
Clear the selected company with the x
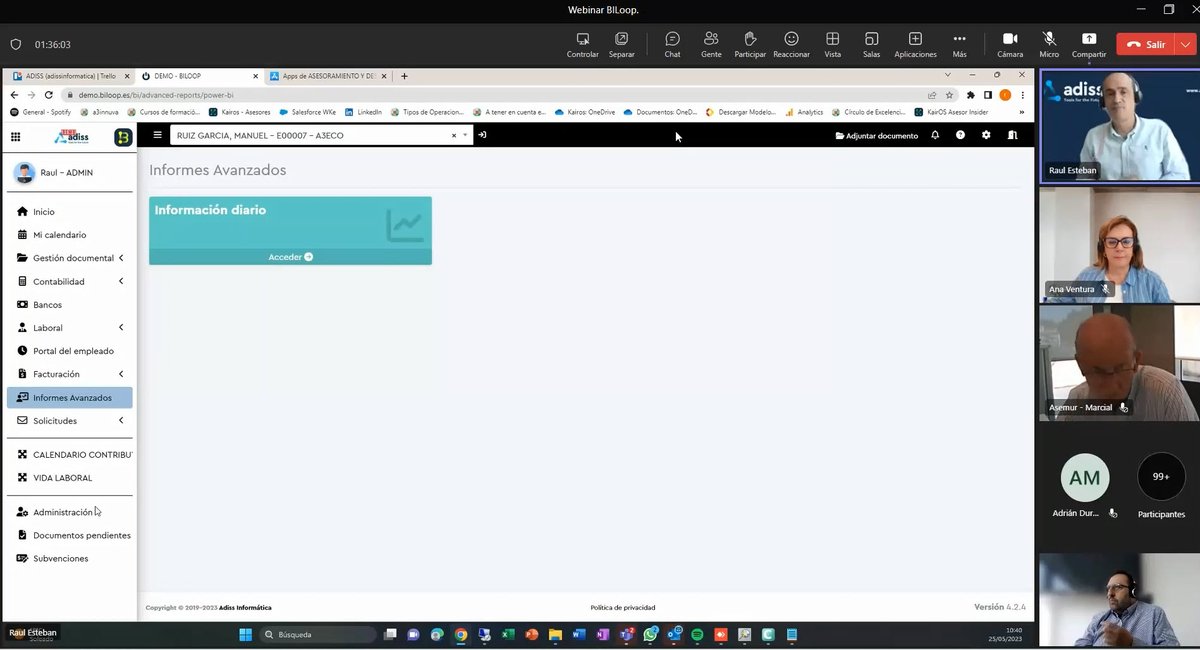[454, 135]
